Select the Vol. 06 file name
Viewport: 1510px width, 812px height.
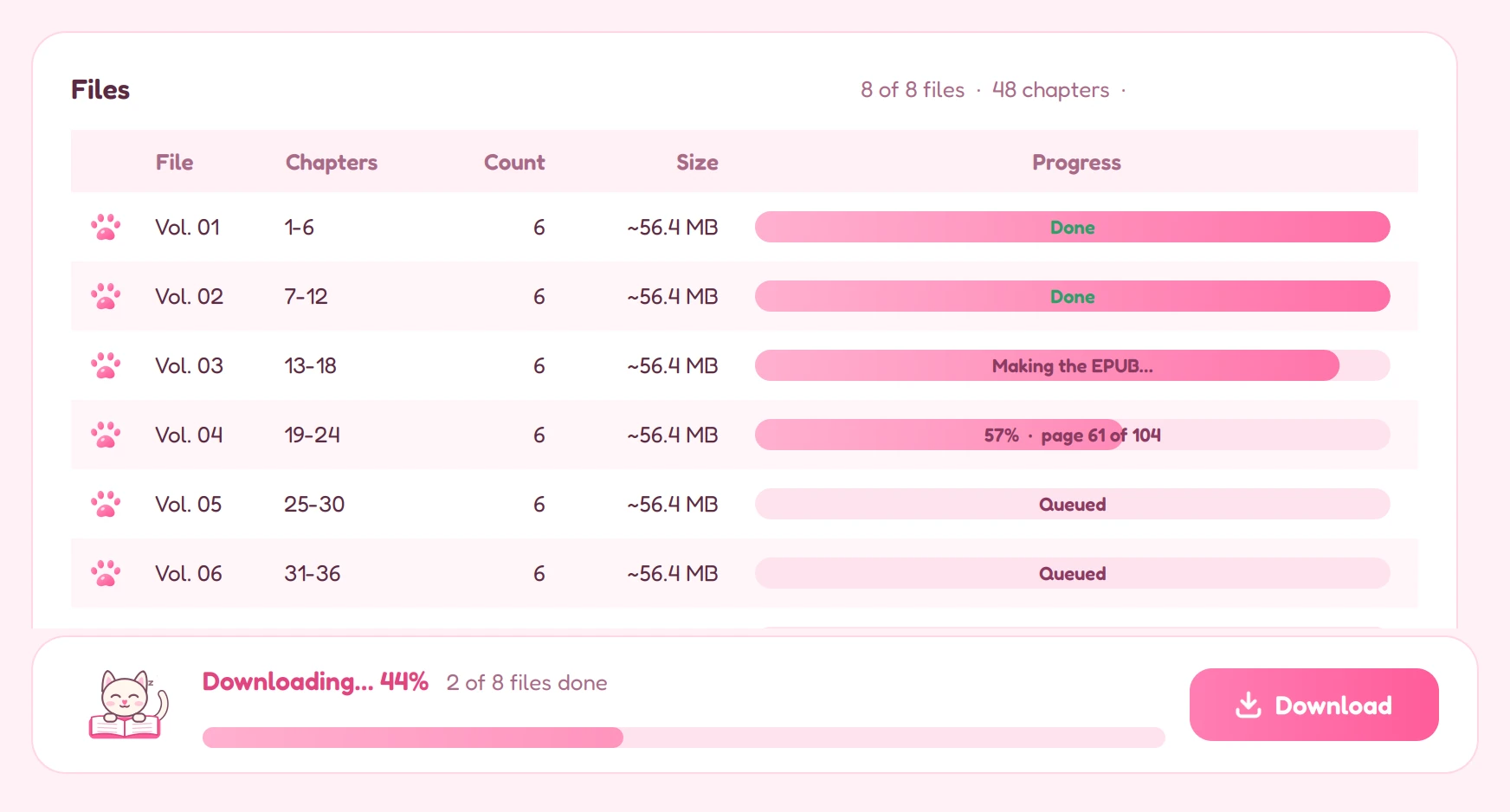pyautogui.click(x=189, y=573)
